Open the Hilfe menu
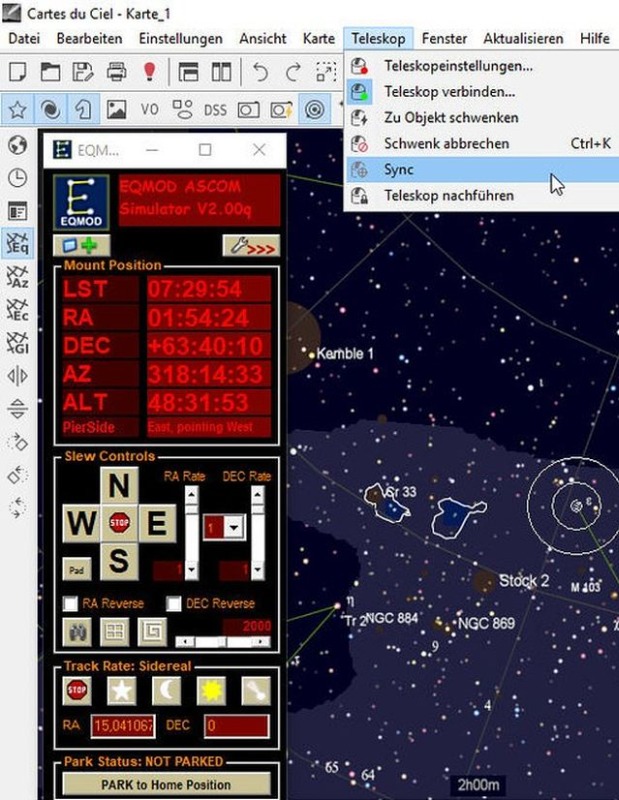The image size is (619, 800). [x=595, y=39]
